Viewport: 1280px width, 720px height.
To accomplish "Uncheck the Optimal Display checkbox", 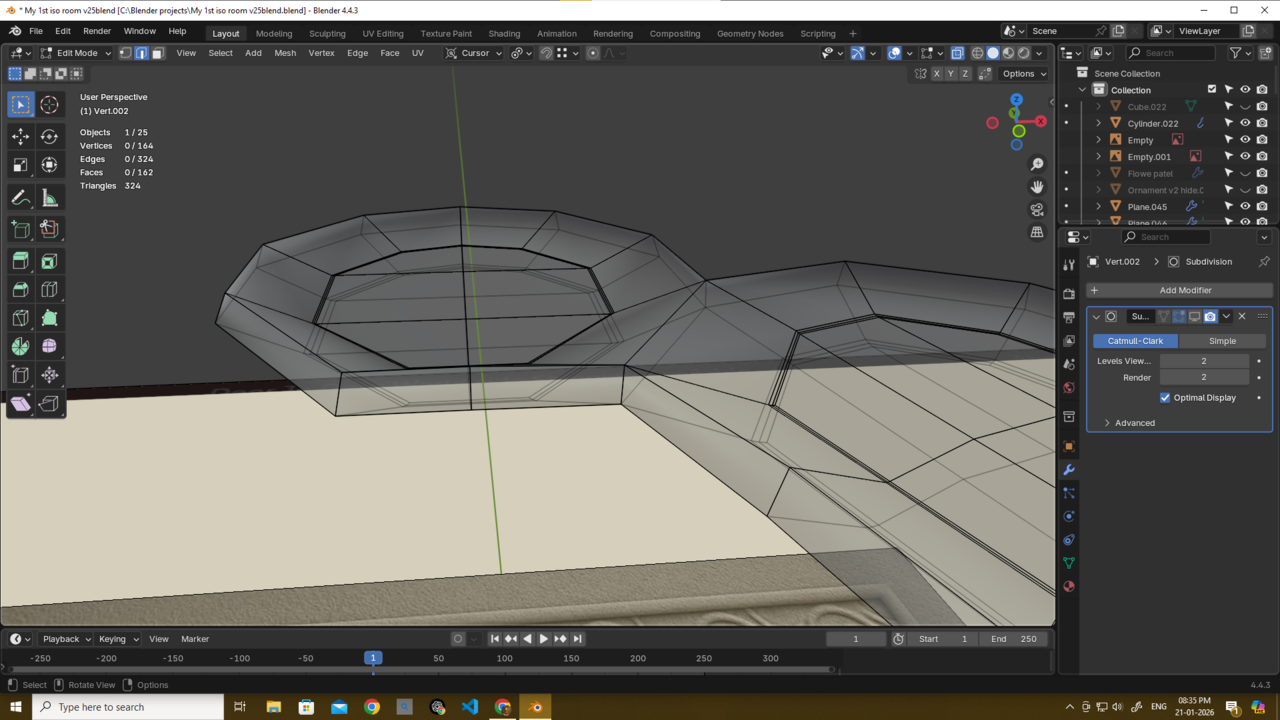I will (x=1165, y=398).
